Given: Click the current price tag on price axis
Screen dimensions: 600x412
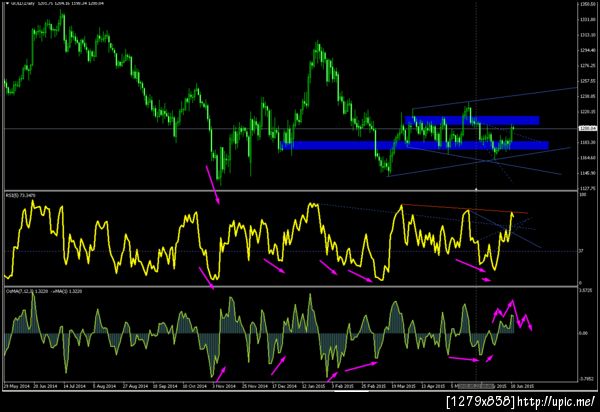Looking at the screenshot, I should coord(588,129).
